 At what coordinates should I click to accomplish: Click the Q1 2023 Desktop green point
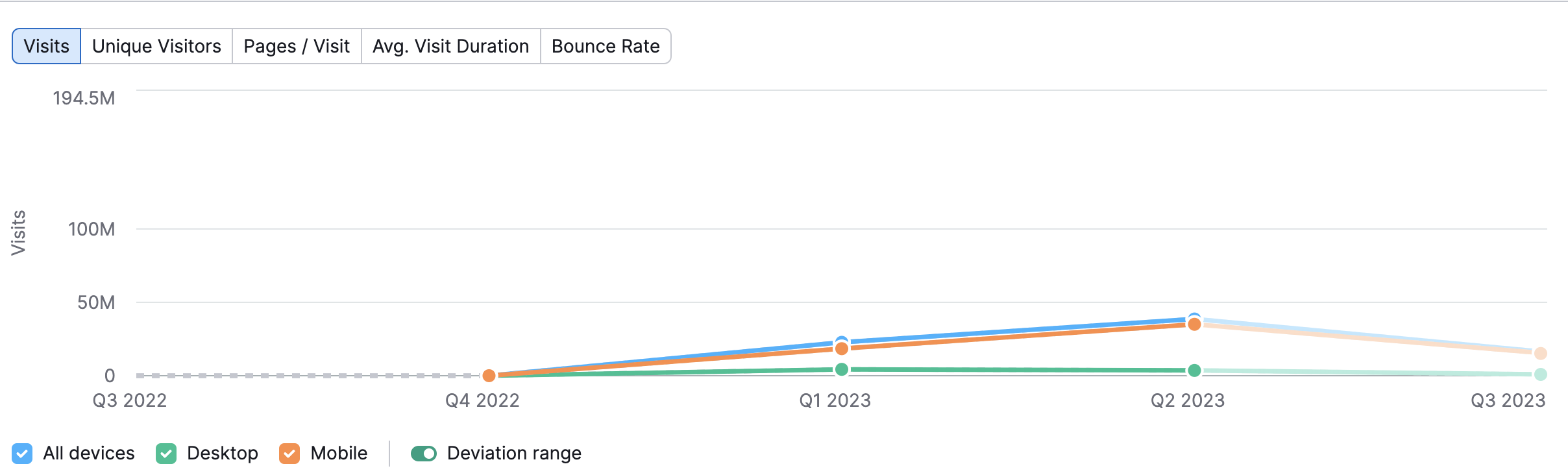842,369
